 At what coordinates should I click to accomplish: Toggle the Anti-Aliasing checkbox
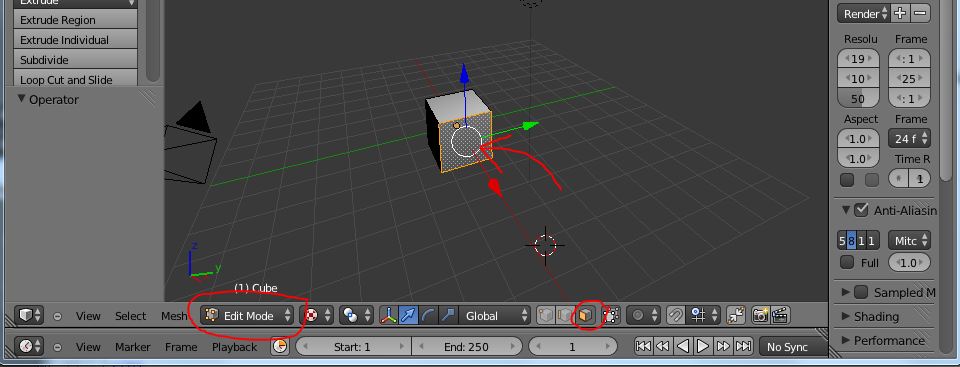click(x=862, y=210)
